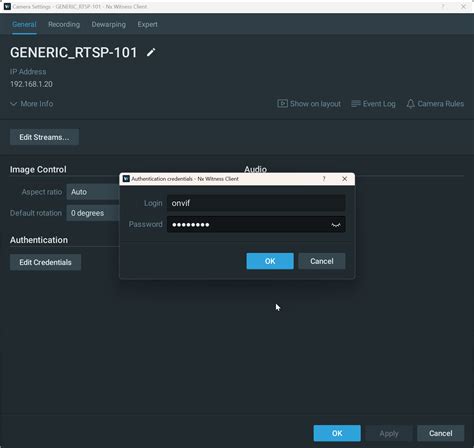Click the GENERIC_RTSP-101 camera name heading
474x448 pixels.
click(x=73, y=52)
